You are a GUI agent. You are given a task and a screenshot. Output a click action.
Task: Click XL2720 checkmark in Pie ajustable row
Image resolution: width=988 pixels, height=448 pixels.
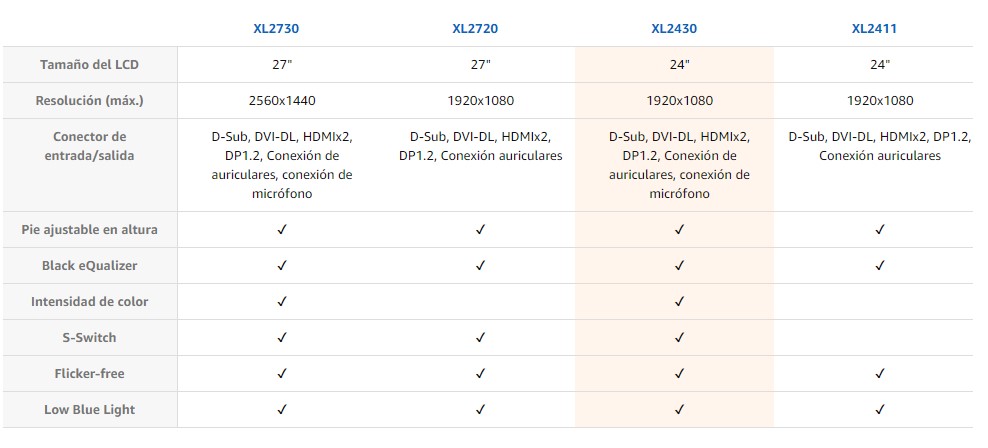point(481,229)
